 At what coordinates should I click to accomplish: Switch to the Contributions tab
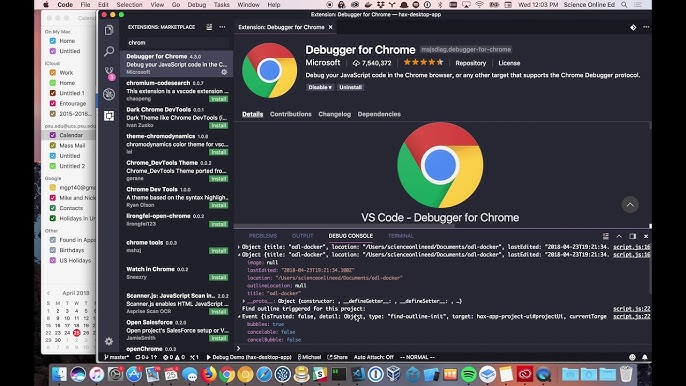tap(290, 114)
